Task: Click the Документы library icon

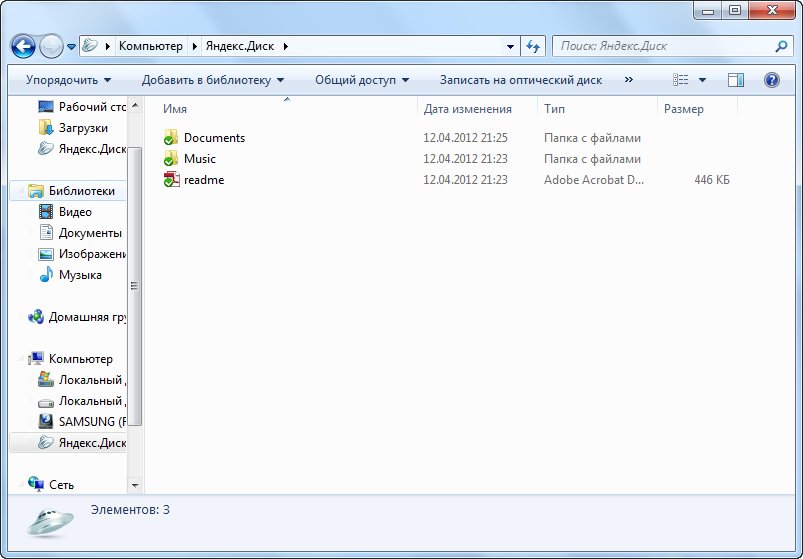Action: [x=46, y=233]
